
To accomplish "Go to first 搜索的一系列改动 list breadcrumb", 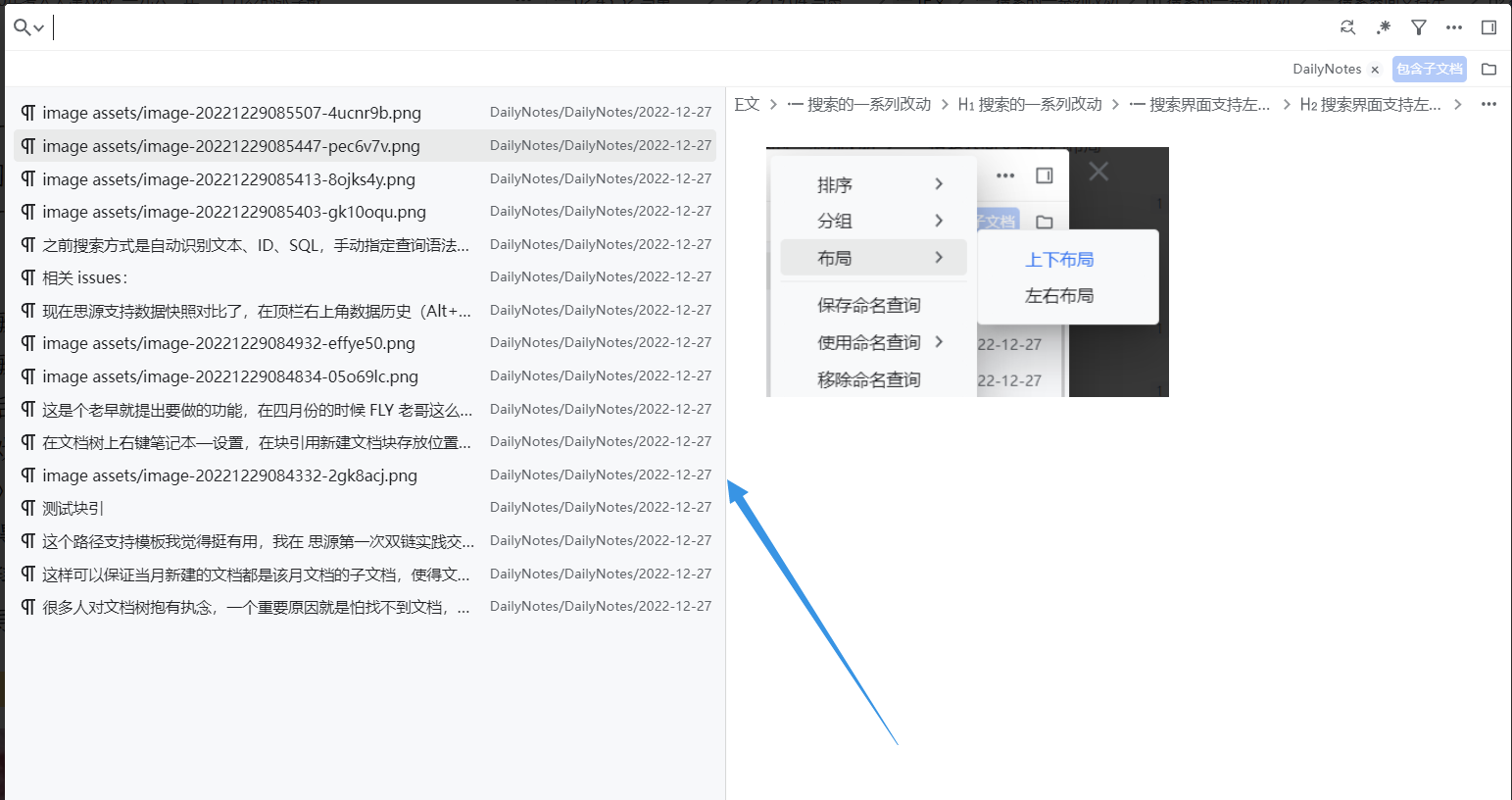I will 859,104.
